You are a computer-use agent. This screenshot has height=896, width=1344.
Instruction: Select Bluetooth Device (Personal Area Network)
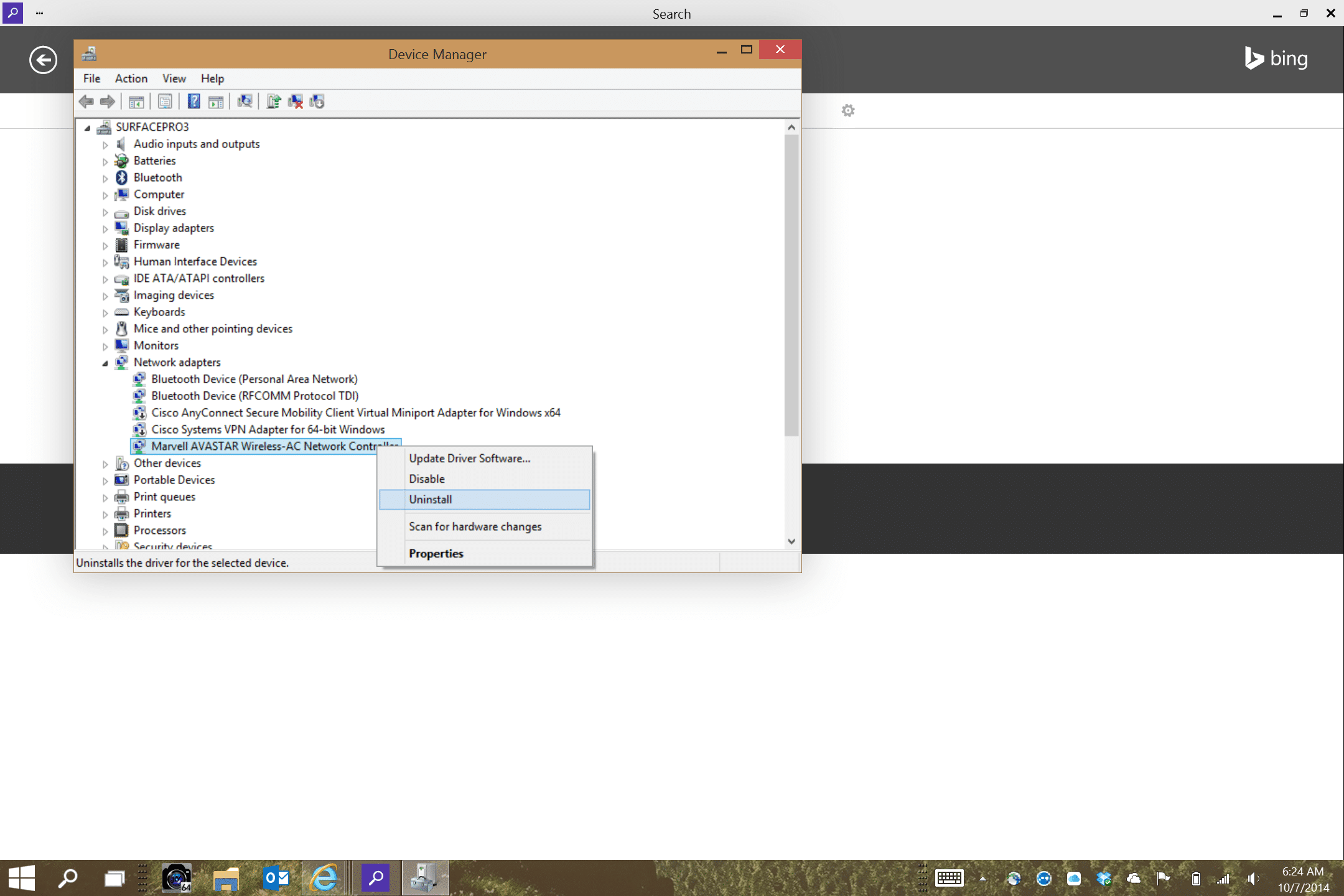pos(254,379)
